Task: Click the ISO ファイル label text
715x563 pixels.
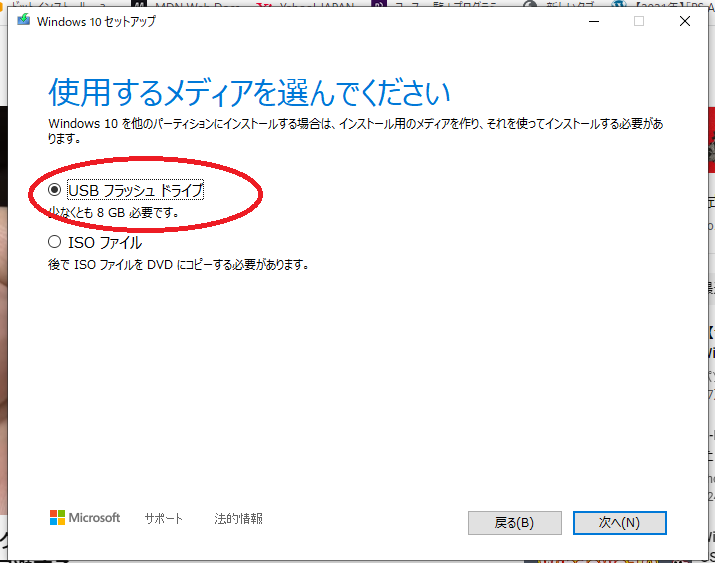Action: pyautogui.click(x=105, y=243)
